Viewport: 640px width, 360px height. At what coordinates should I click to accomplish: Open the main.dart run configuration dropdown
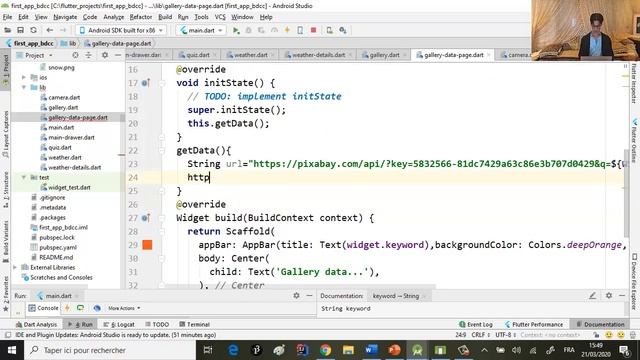tap(201, 30)
